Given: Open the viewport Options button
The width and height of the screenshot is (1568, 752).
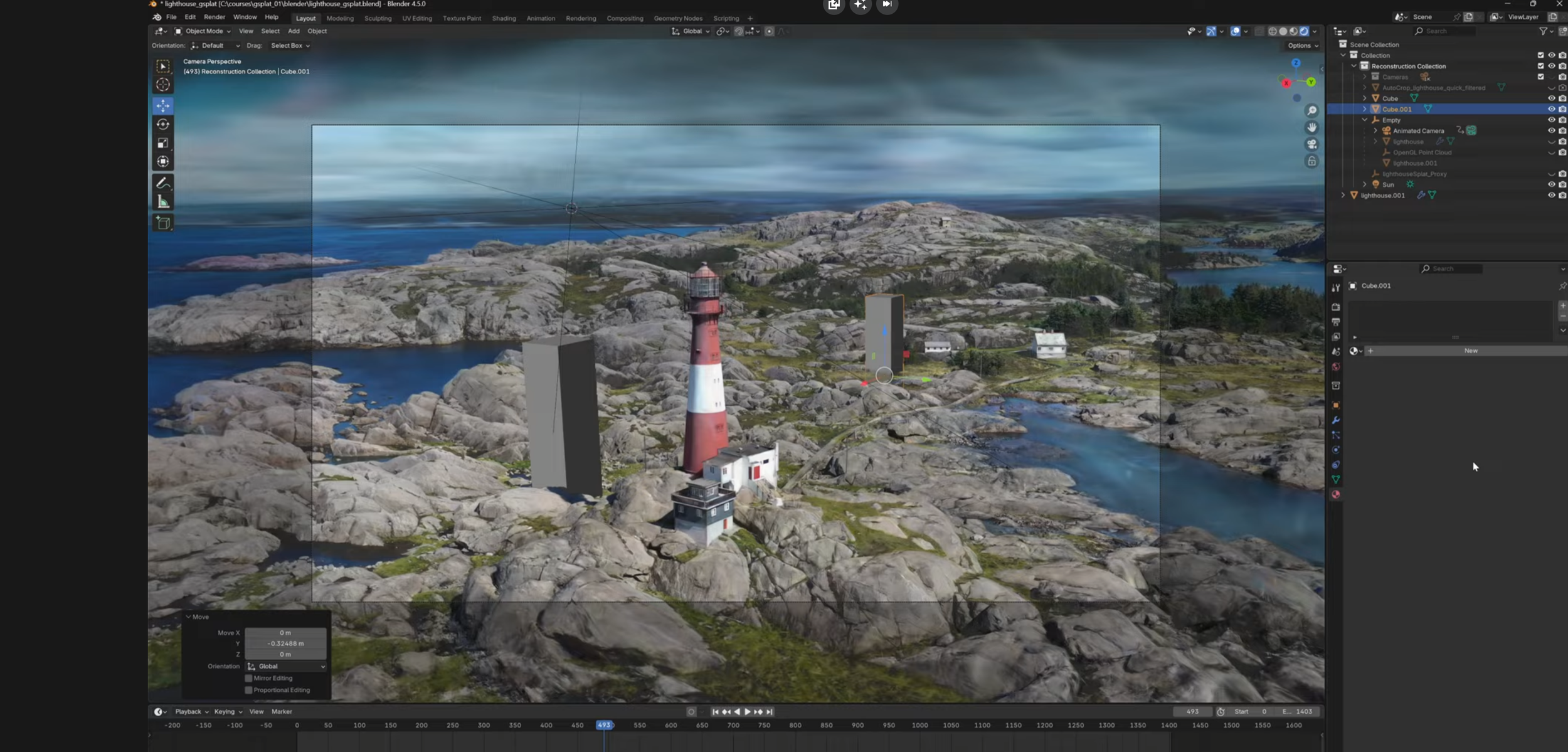Looking at the screenshot, I should click(x=1302, y=46).
